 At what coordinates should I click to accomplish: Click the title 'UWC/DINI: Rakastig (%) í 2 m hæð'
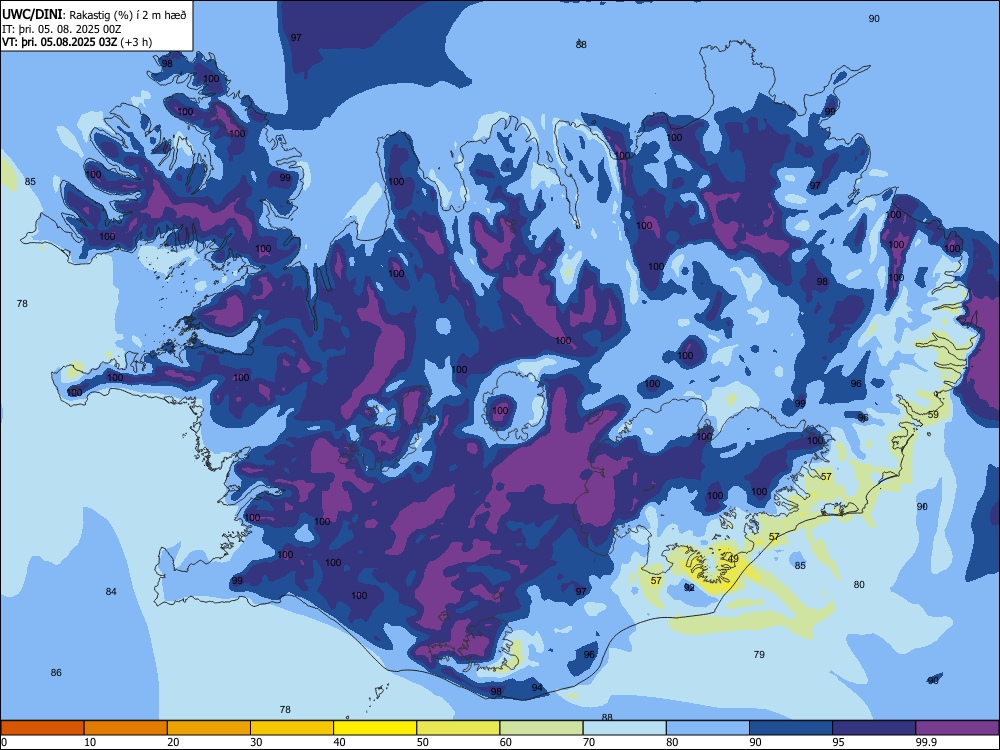94,15
